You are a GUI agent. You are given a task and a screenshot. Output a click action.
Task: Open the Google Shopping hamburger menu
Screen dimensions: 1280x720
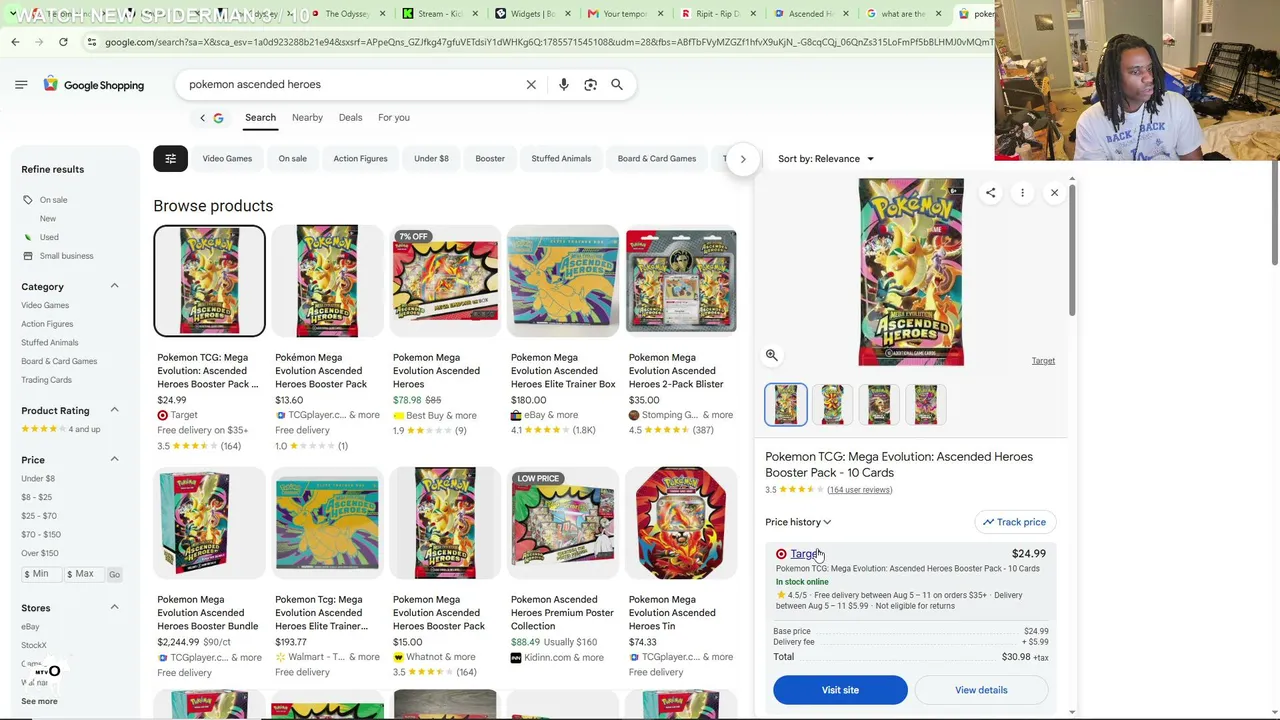[x=21, y=85]
